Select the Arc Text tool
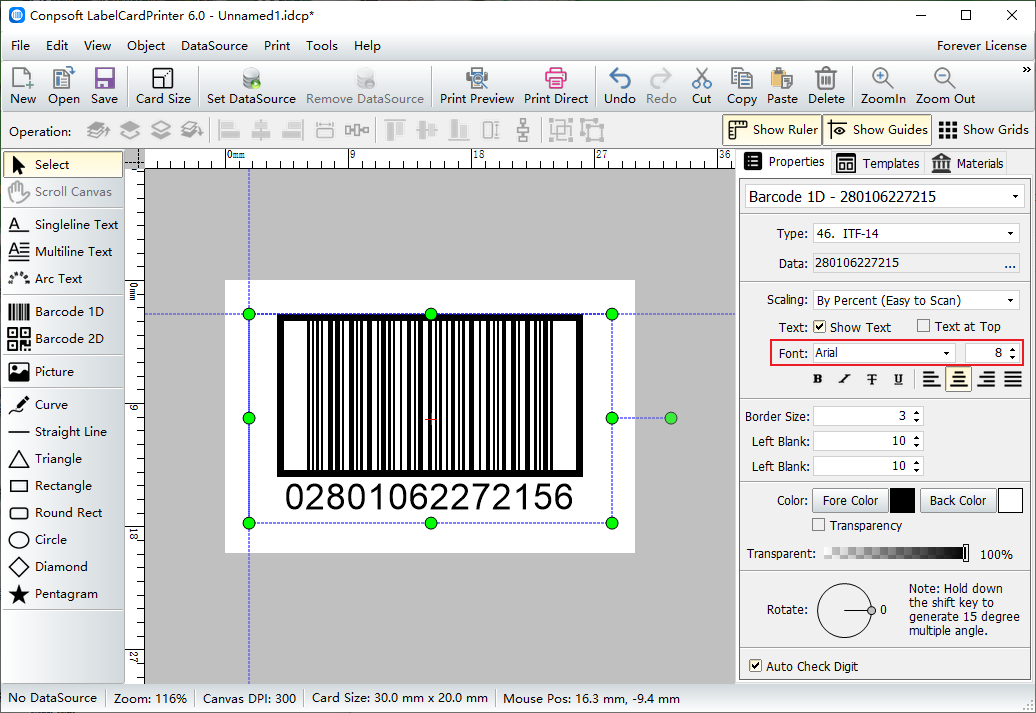The width and height of the screenshot is (1036, 713). (63, 279)
